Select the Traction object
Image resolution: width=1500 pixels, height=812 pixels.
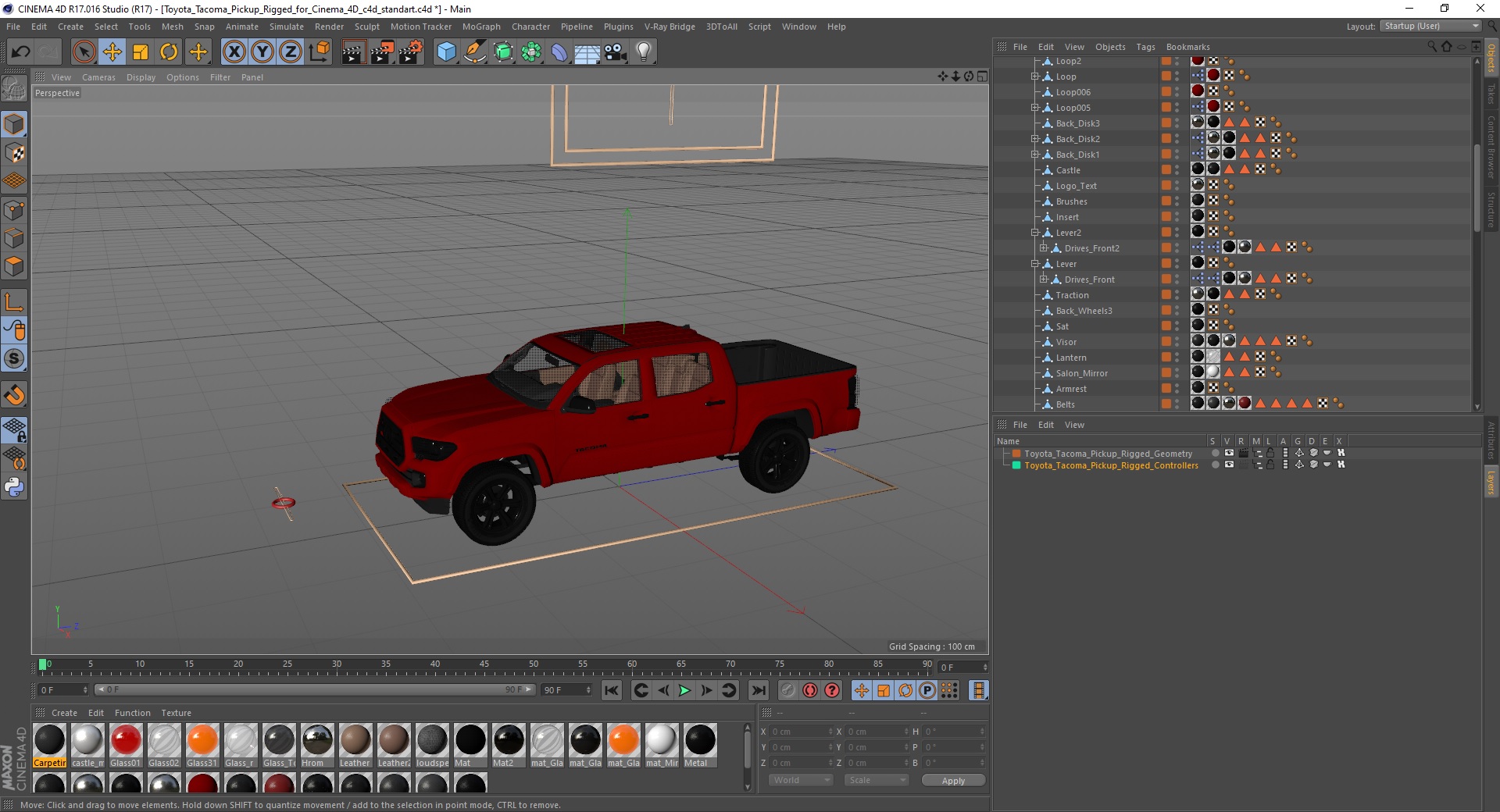1072,295
